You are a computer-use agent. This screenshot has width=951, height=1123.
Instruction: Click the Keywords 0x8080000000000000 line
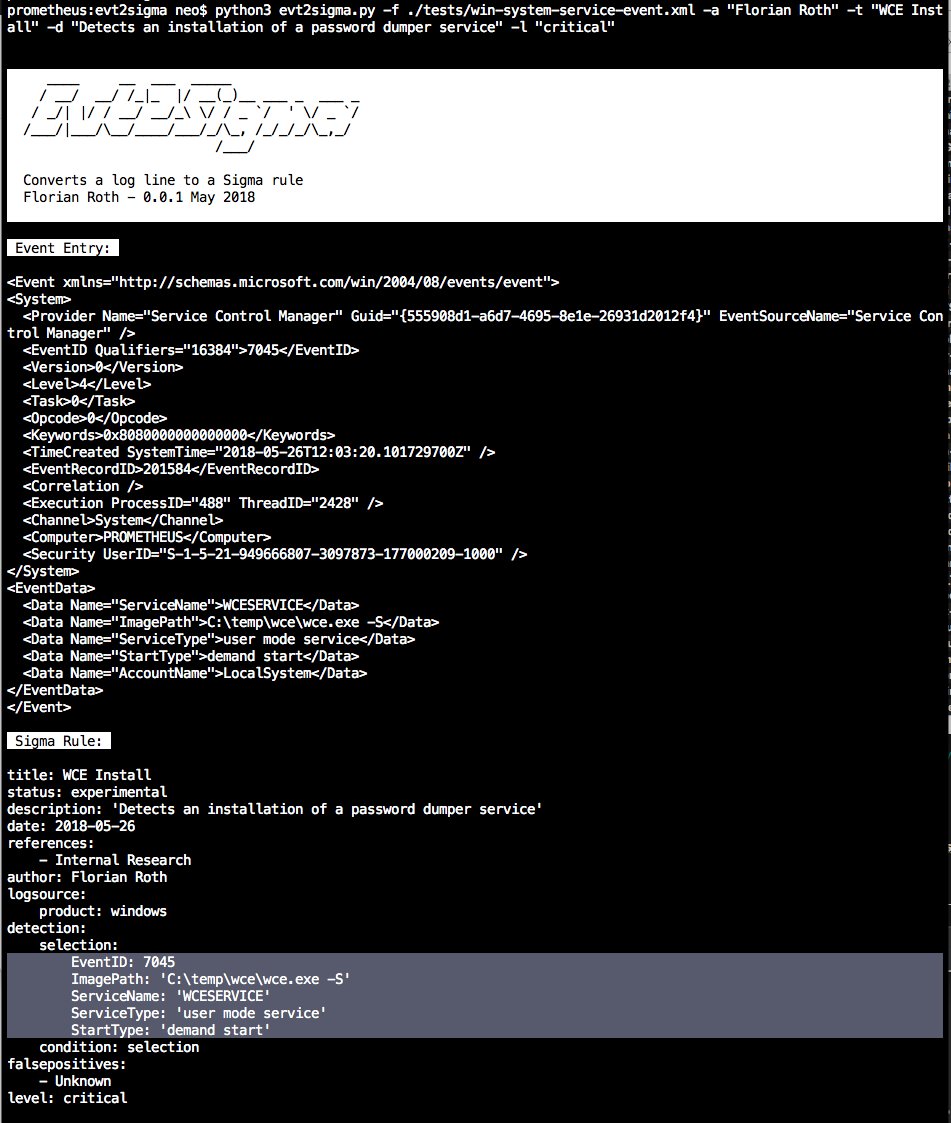[179, 435]
